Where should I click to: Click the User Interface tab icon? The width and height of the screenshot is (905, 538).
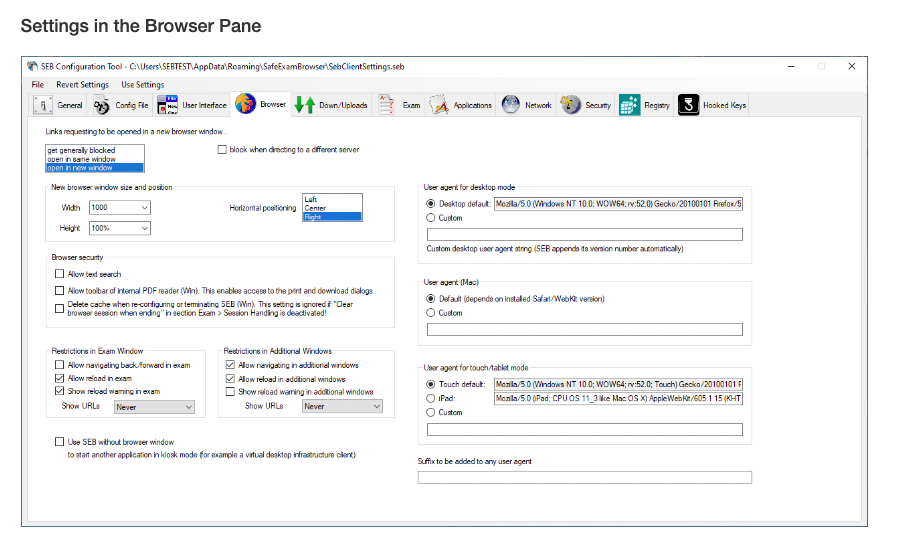click(167, 105)
